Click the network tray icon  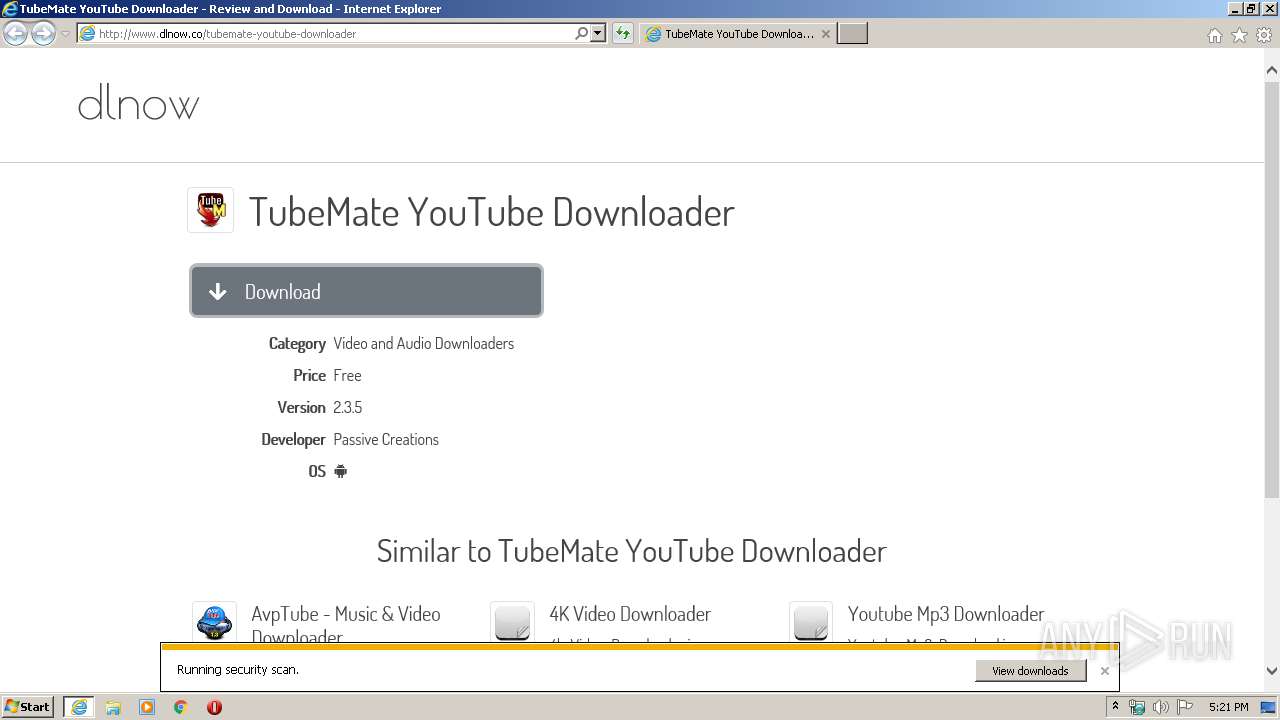(x=1137, y=707)
